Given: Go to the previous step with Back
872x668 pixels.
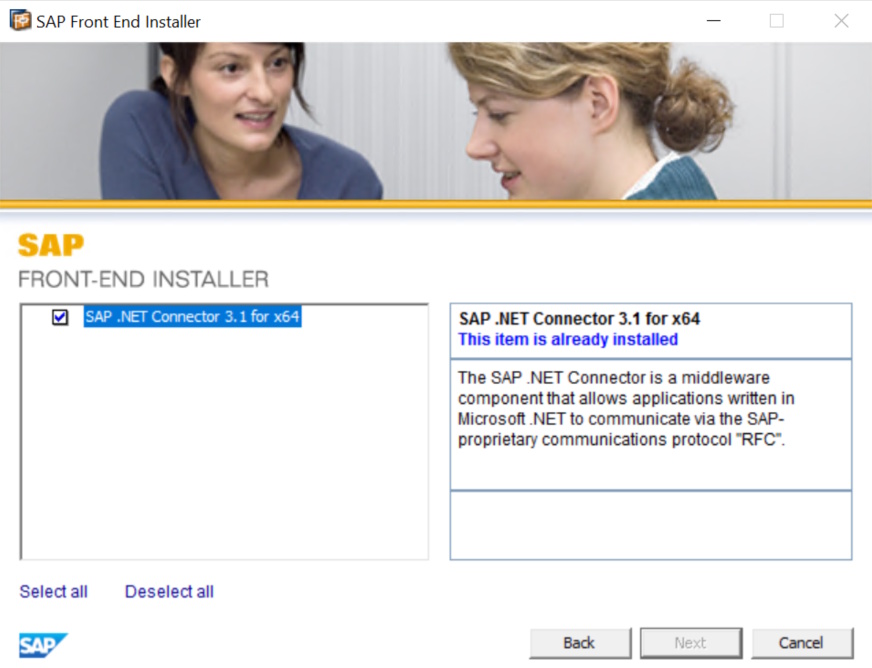Looking at the screenshot, I should point(580,643).
